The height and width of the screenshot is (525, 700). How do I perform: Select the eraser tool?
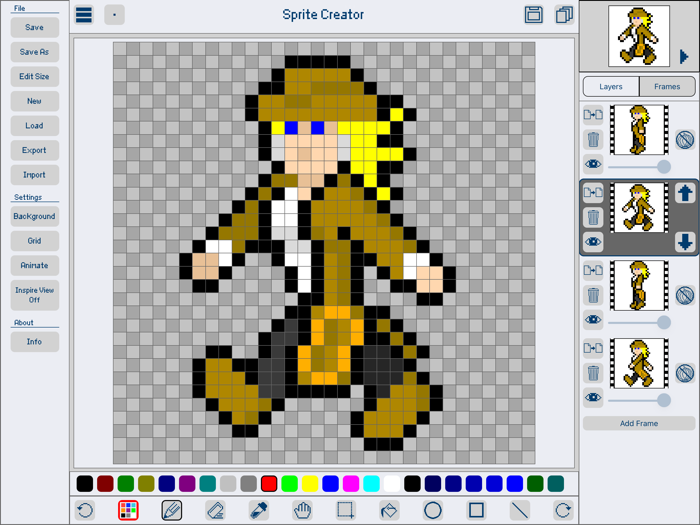click(215, 510)
